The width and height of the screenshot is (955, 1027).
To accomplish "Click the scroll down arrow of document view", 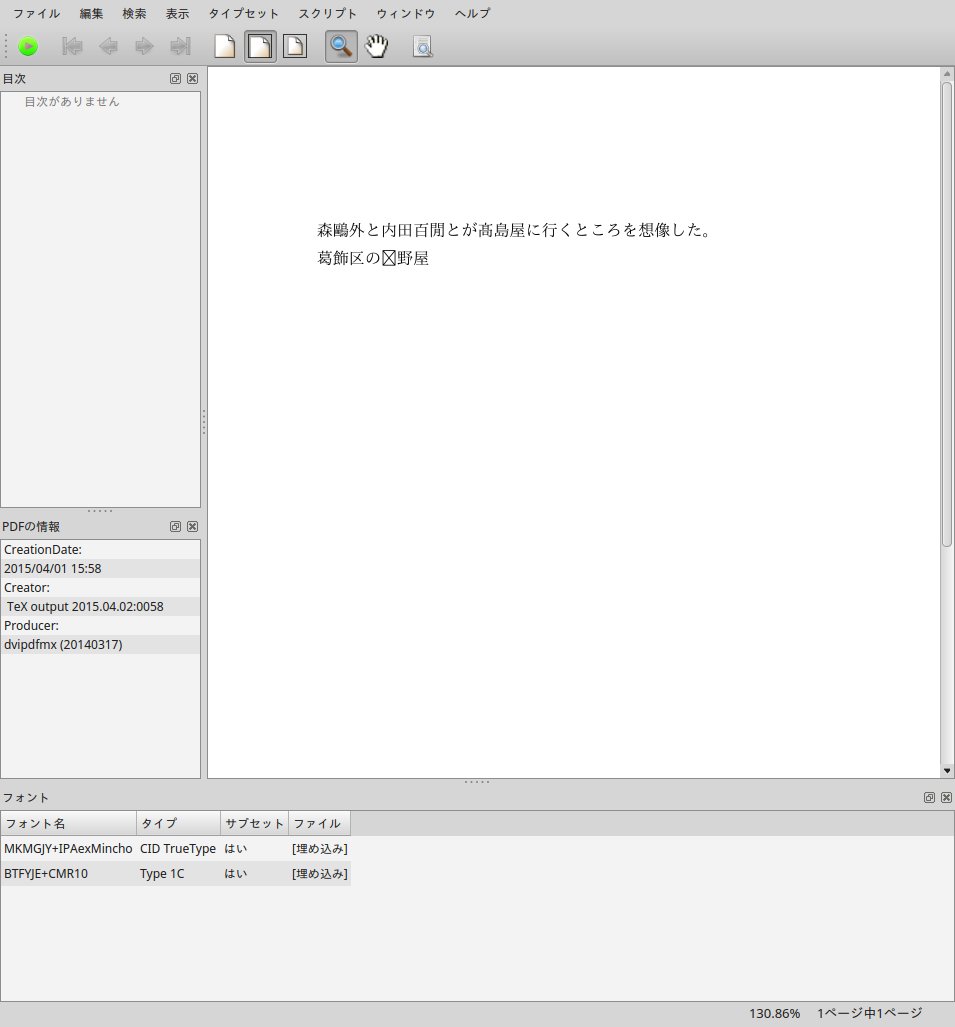I will click(947, 771).
